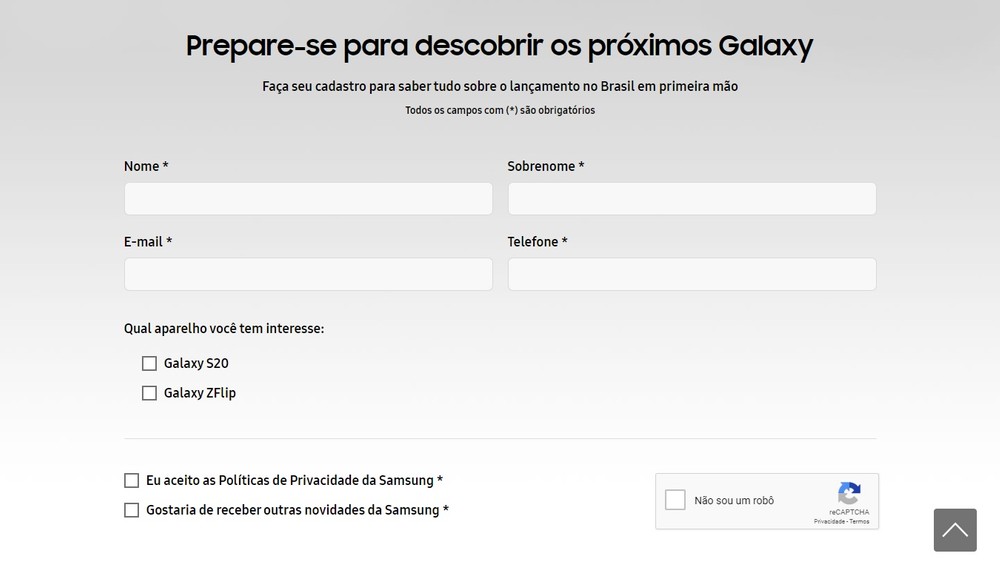The height and width of the screenshot is (569, 1000).
Task: Click into the Sobrenome text field
Action: click(x=691, y=199)
